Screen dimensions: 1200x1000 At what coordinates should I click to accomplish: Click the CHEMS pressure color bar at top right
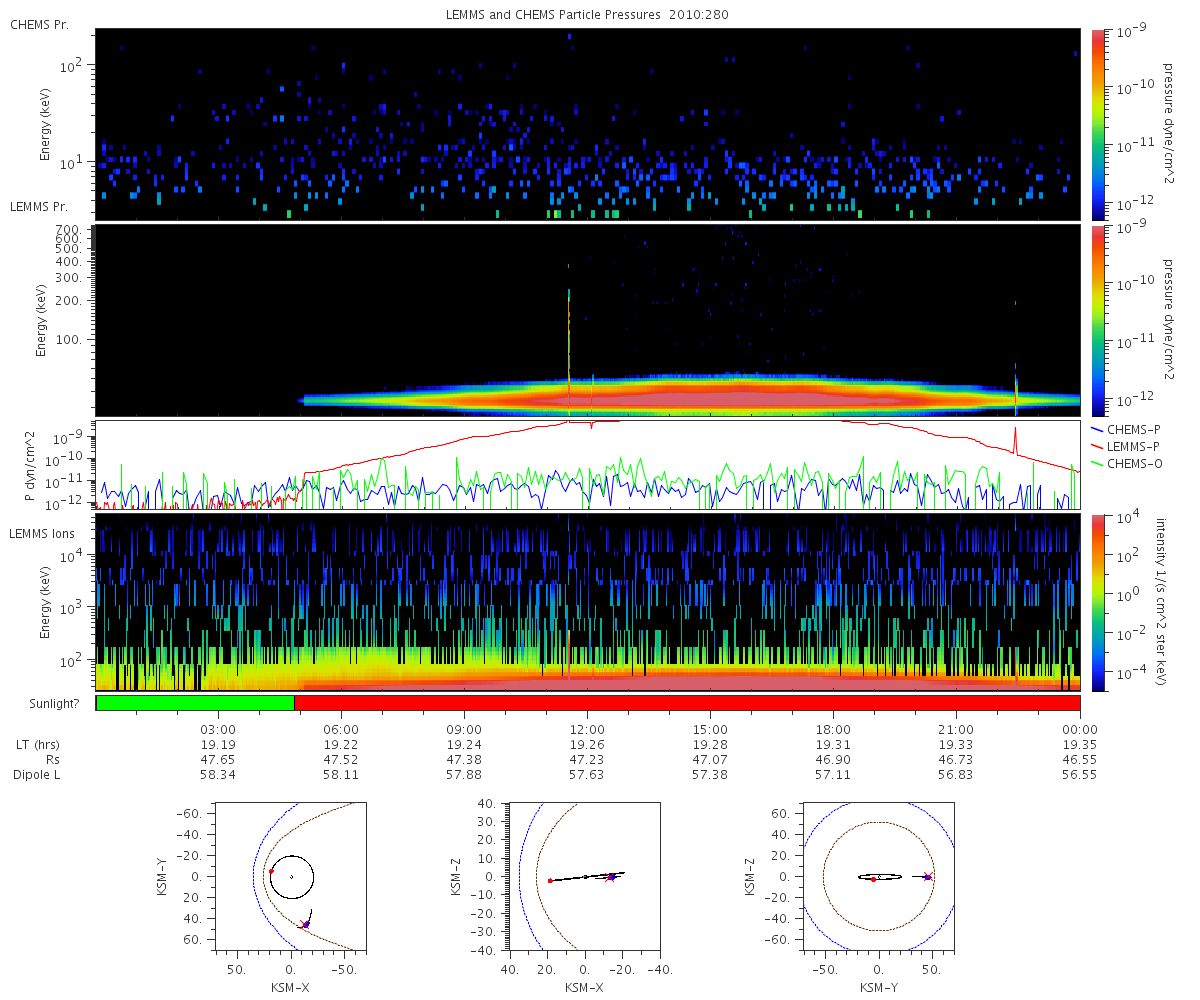tap(1098, 123)
